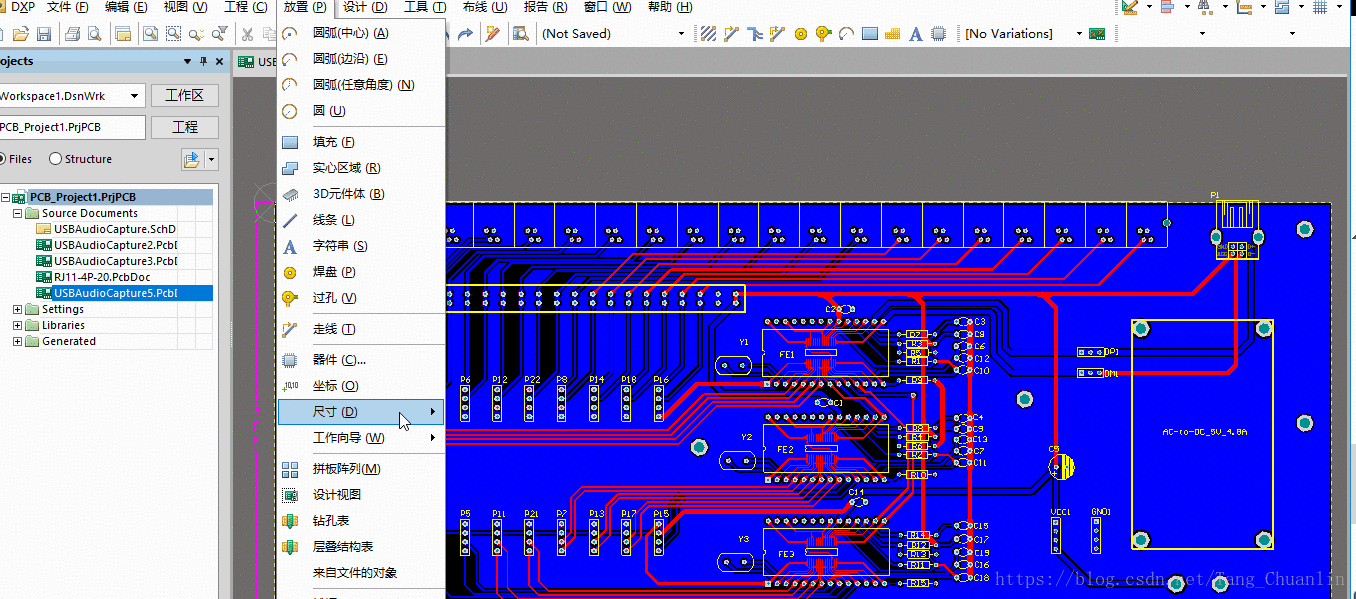
Task: Open the No Variations dropdown
Action: 1079,34
